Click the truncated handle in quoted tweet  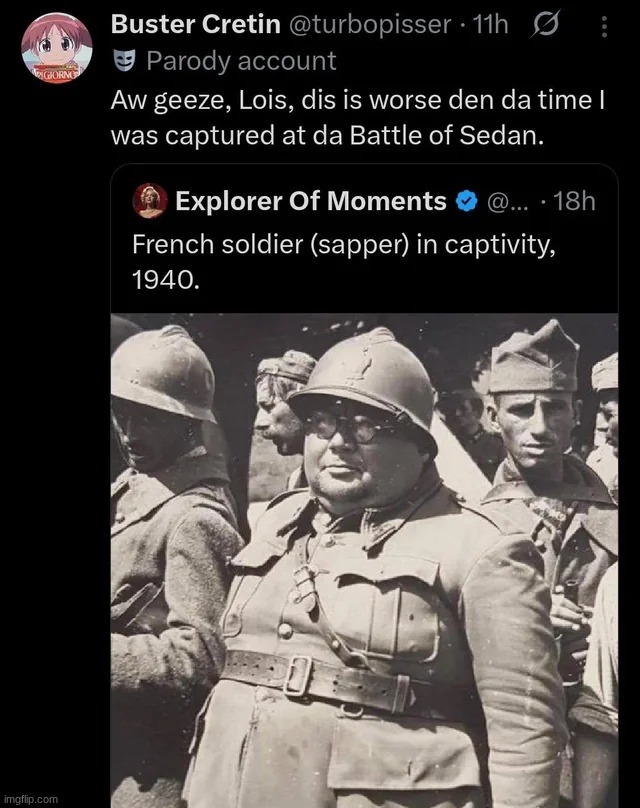pyautogui.click(x=505, y=201)
